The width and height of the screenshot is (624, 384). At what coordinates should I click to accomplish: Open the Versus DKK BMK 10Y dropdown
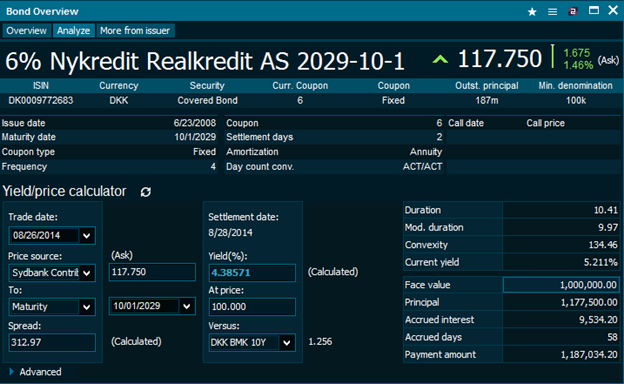[287, 343]
